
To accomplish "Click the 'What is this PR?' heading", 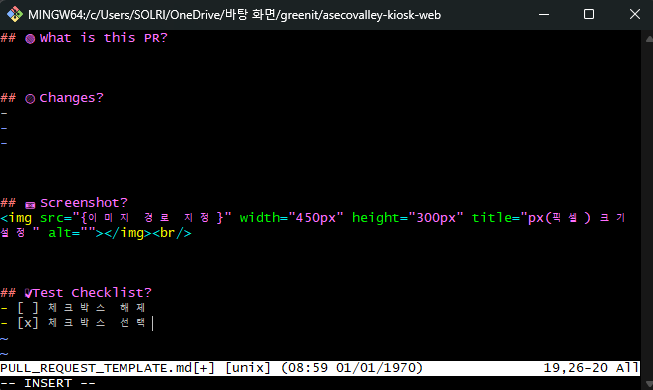I will click(104, 38).
